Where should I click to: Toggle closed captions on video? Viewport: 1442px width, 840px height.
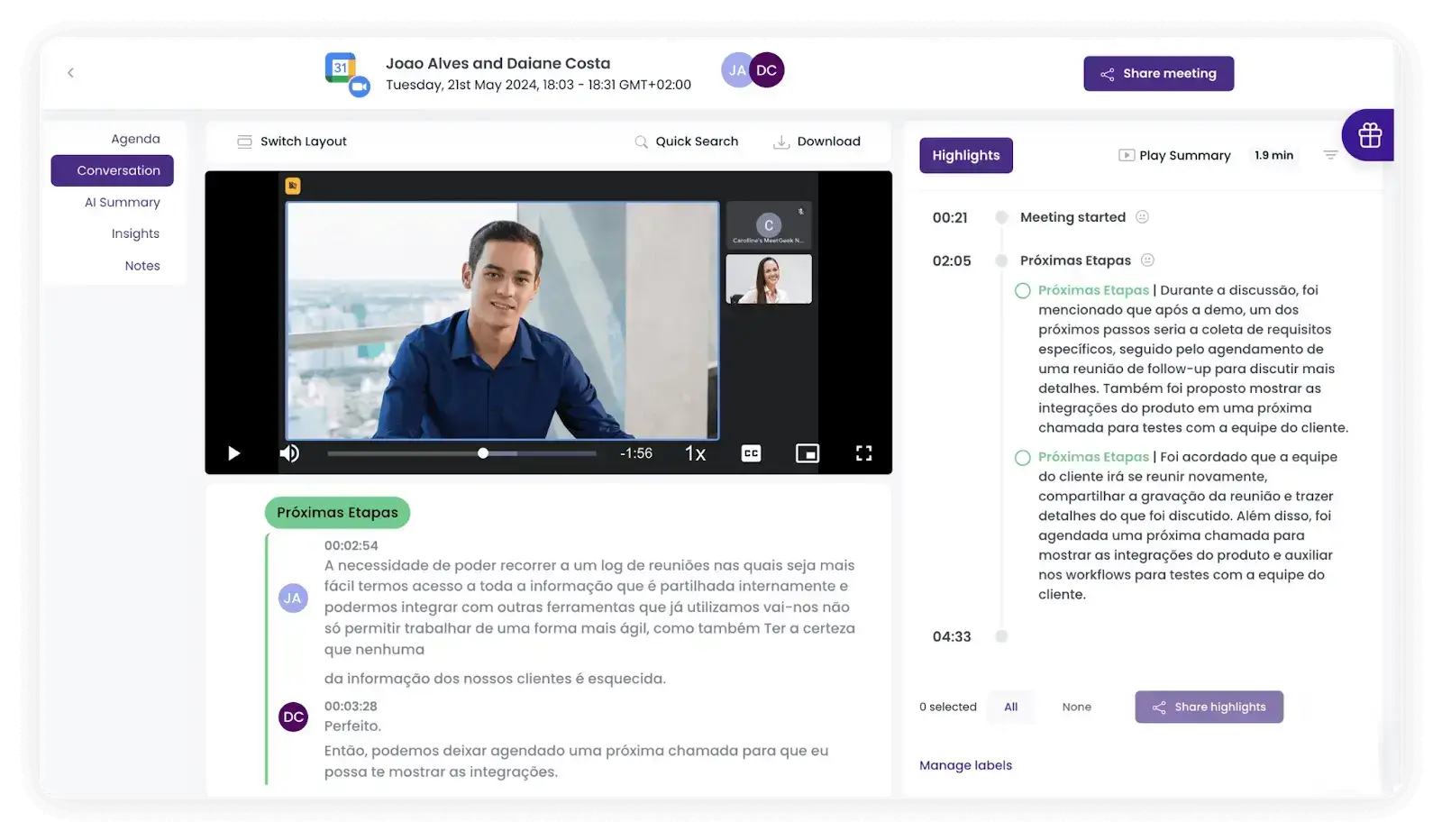click(751, 453)
